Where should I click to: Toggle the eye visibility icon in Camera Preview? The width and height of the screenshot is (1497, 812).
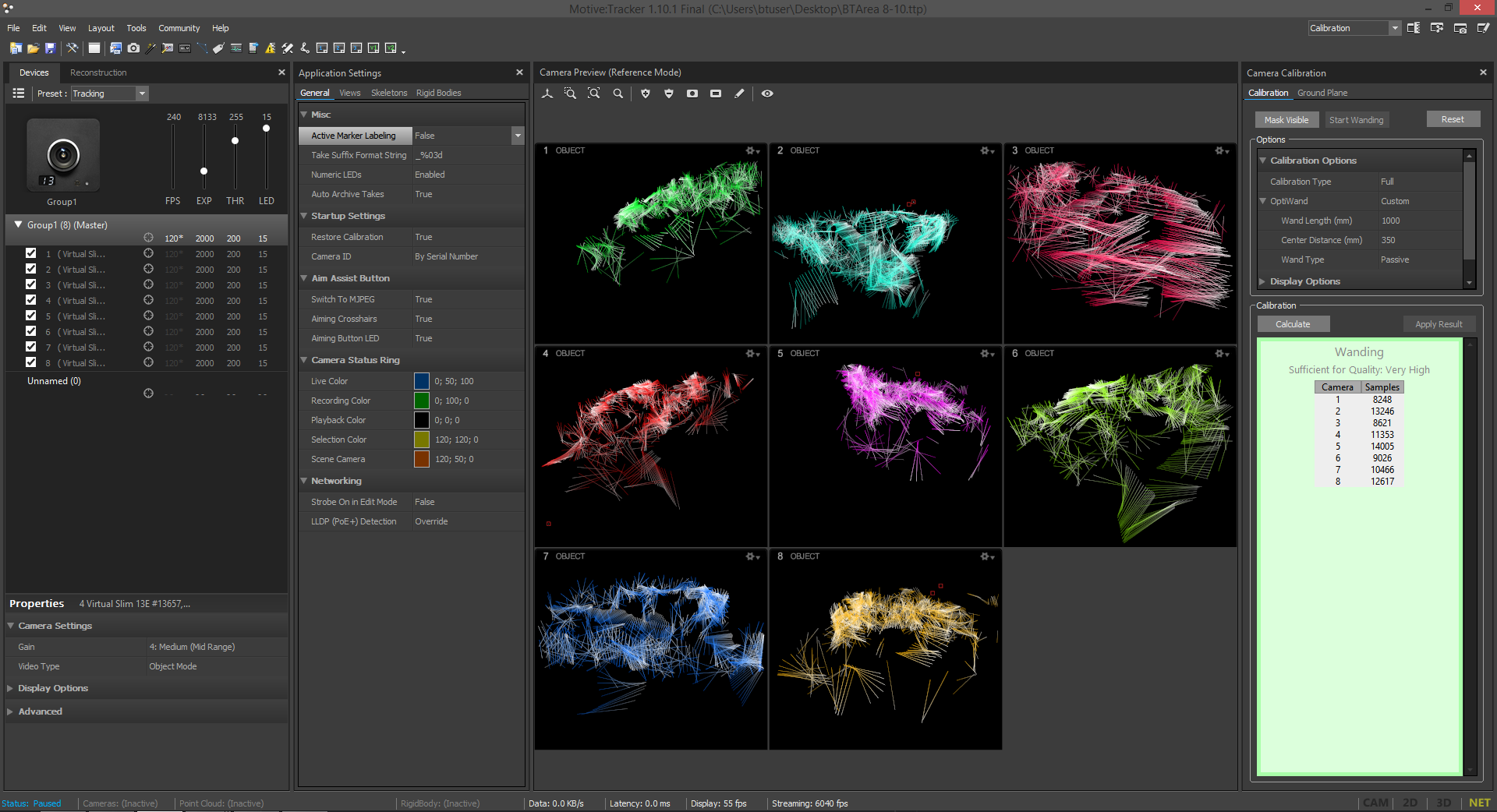767,94
